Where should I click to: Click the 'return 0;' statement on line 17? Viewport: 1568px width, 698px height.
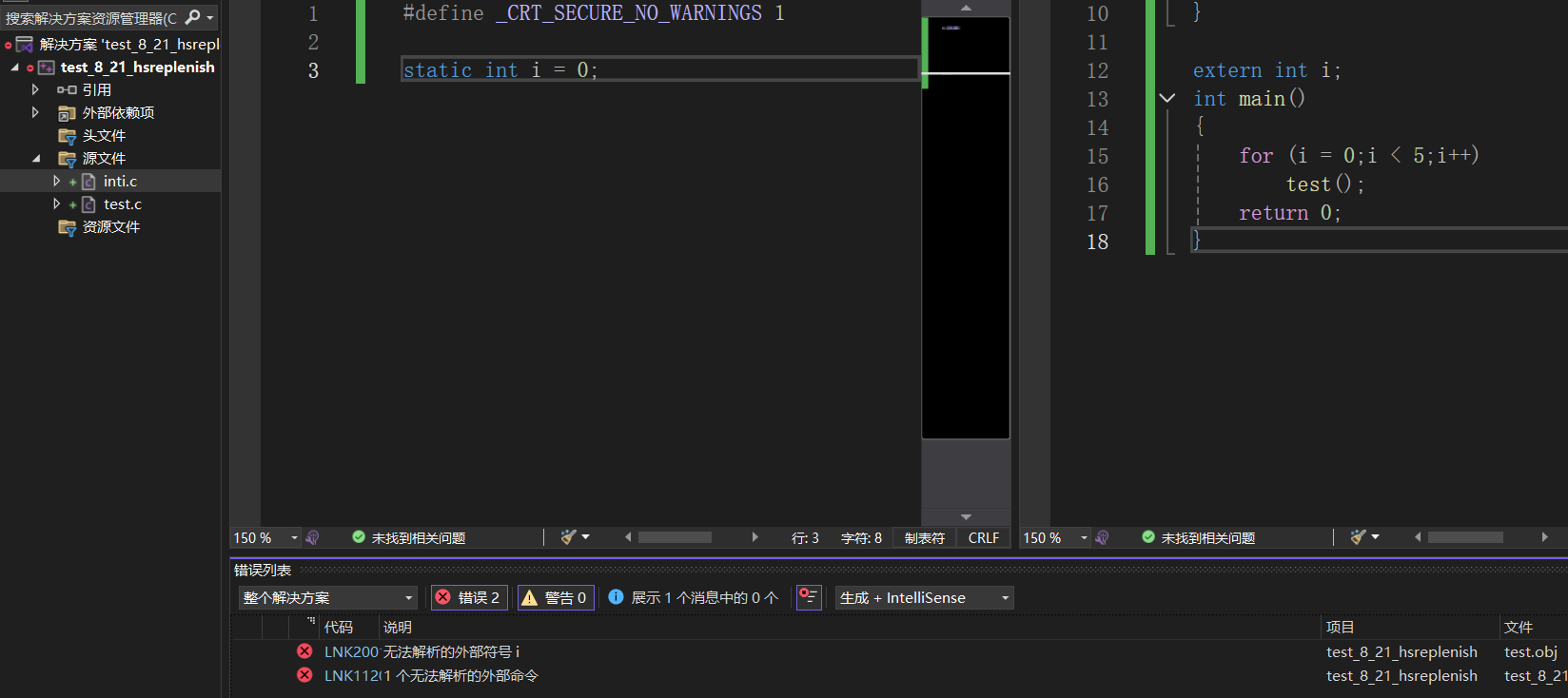[1289, 213]
